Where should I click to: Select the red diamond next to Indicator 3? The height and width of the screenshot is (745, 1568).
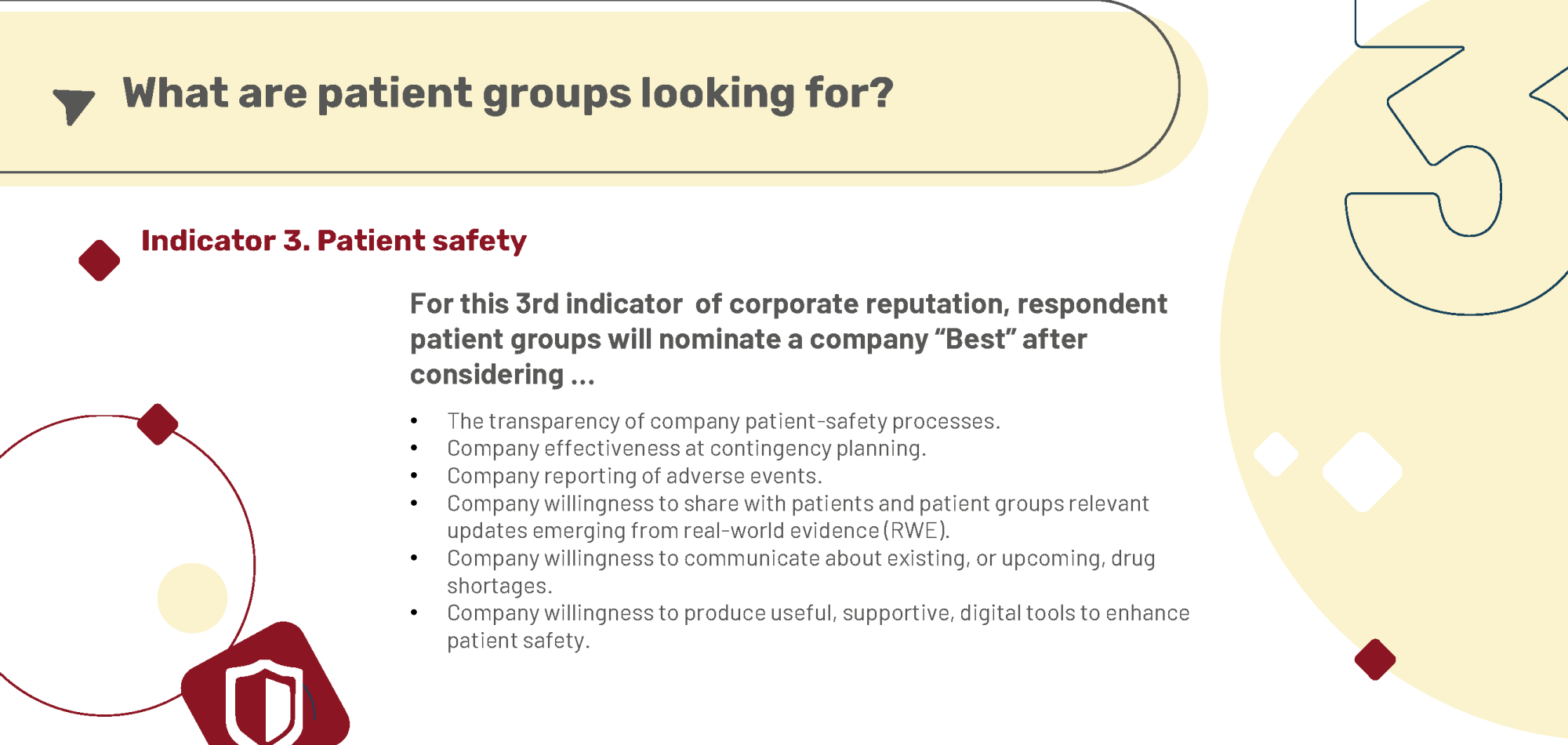(x=100, y=260)
